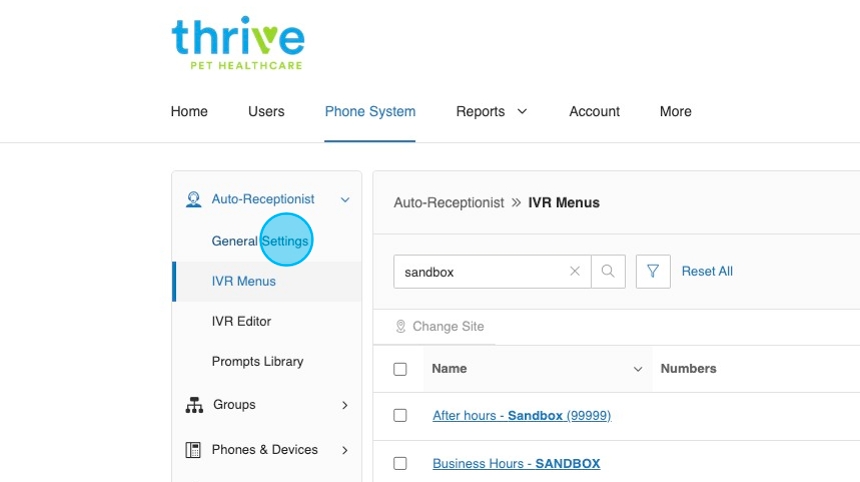Go to the Users tab

point(266,112)
